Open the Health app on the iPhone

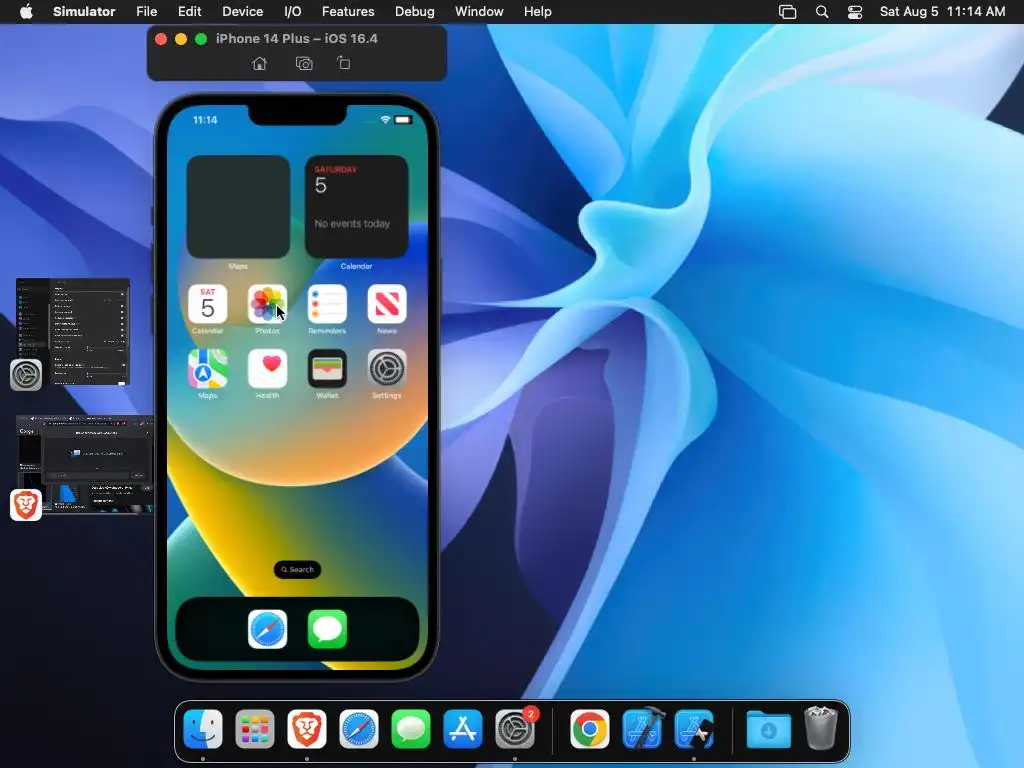[267, 369]
